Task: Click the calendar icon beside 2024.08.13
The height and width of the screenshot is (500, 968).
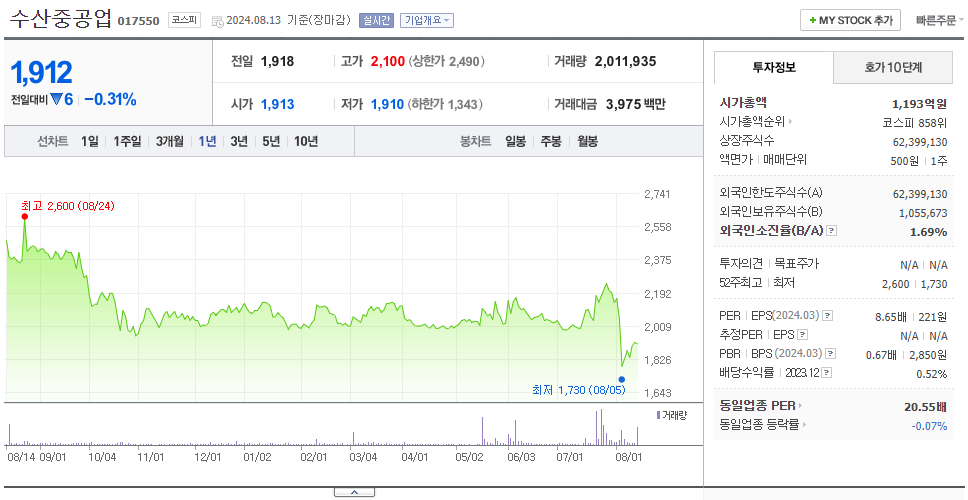Action: click(x=217, y=21)
